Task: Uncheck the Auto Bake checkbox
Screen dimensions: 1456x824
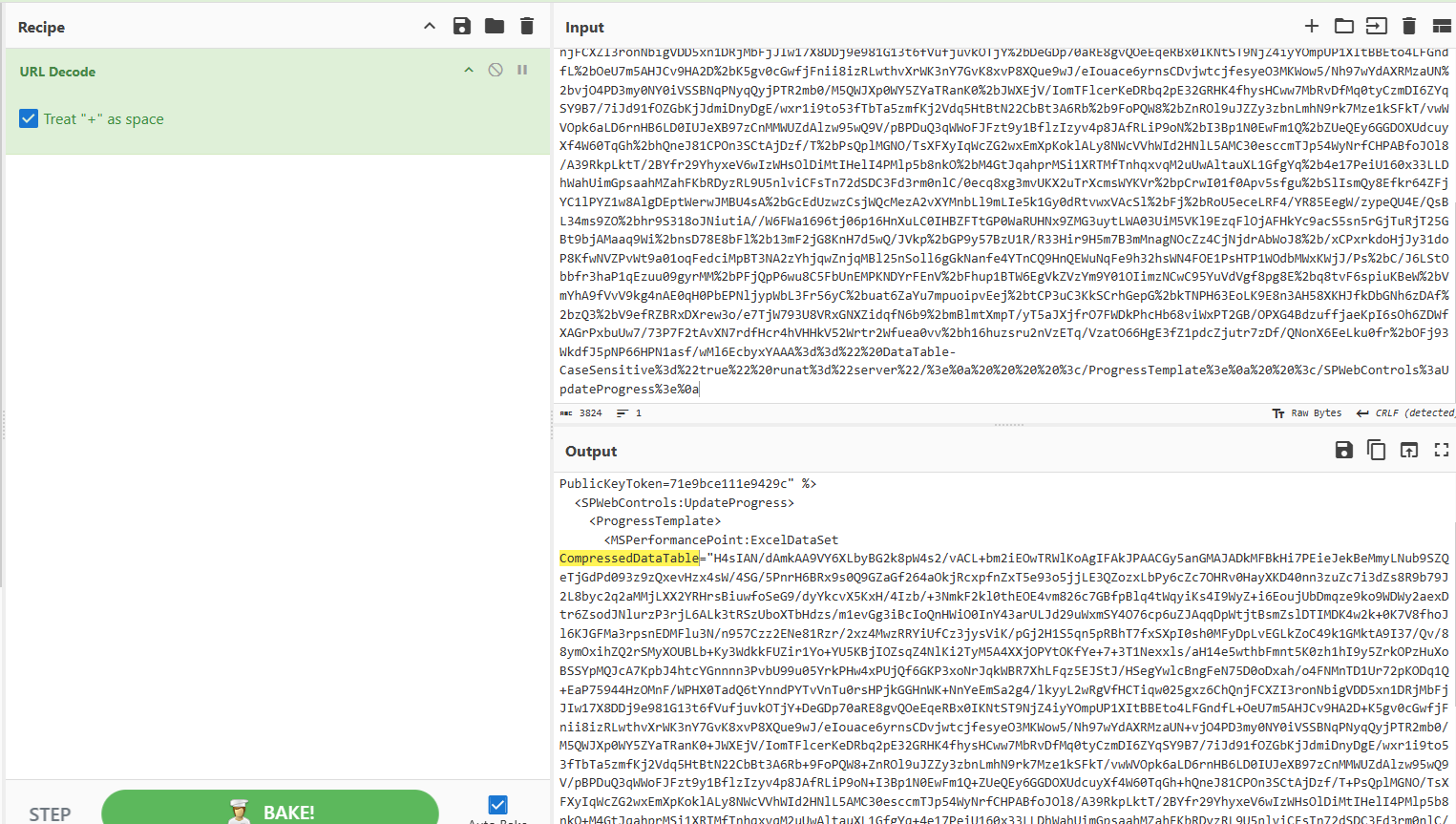Action: [497, 805]
